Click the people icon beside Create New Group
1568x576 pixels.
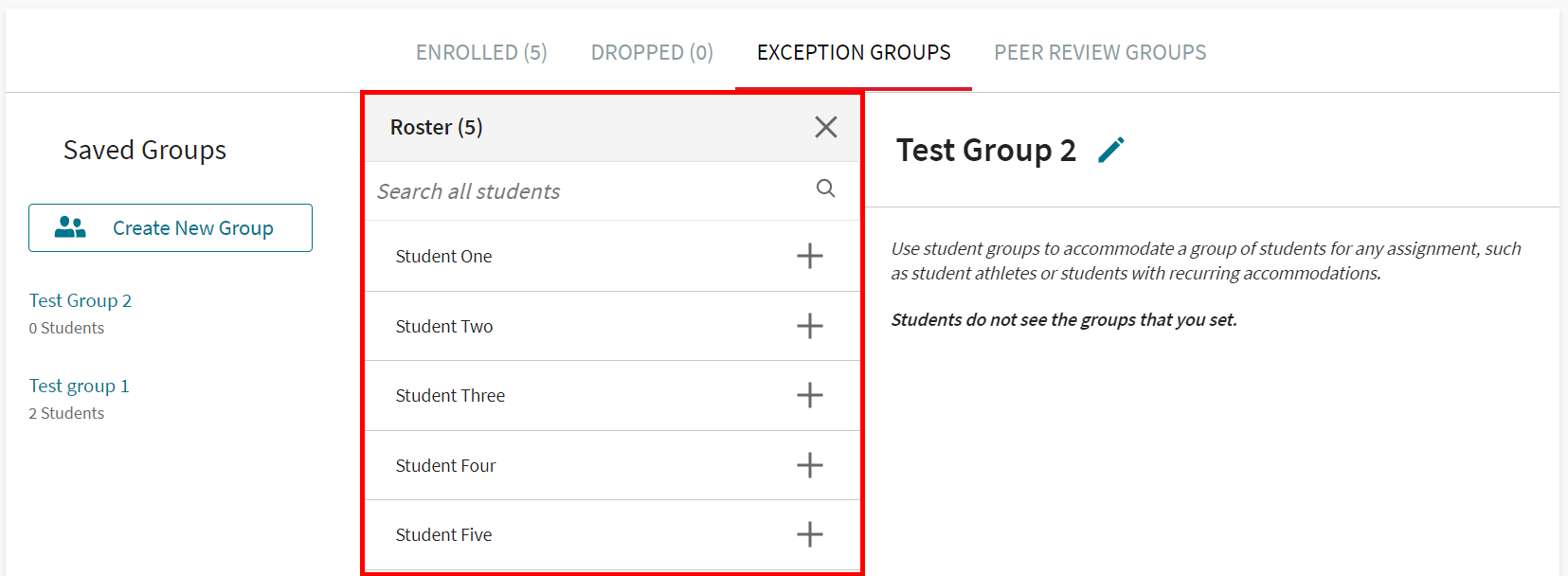(x=70, y=226)
